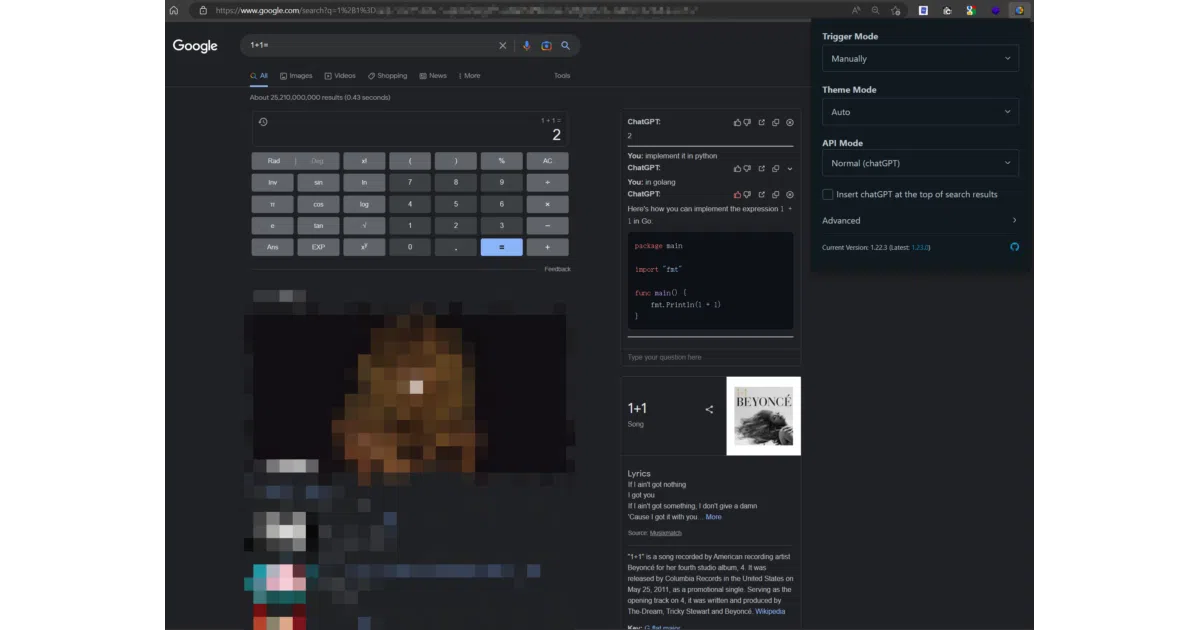Click the calculator log button

click(364, 204)
